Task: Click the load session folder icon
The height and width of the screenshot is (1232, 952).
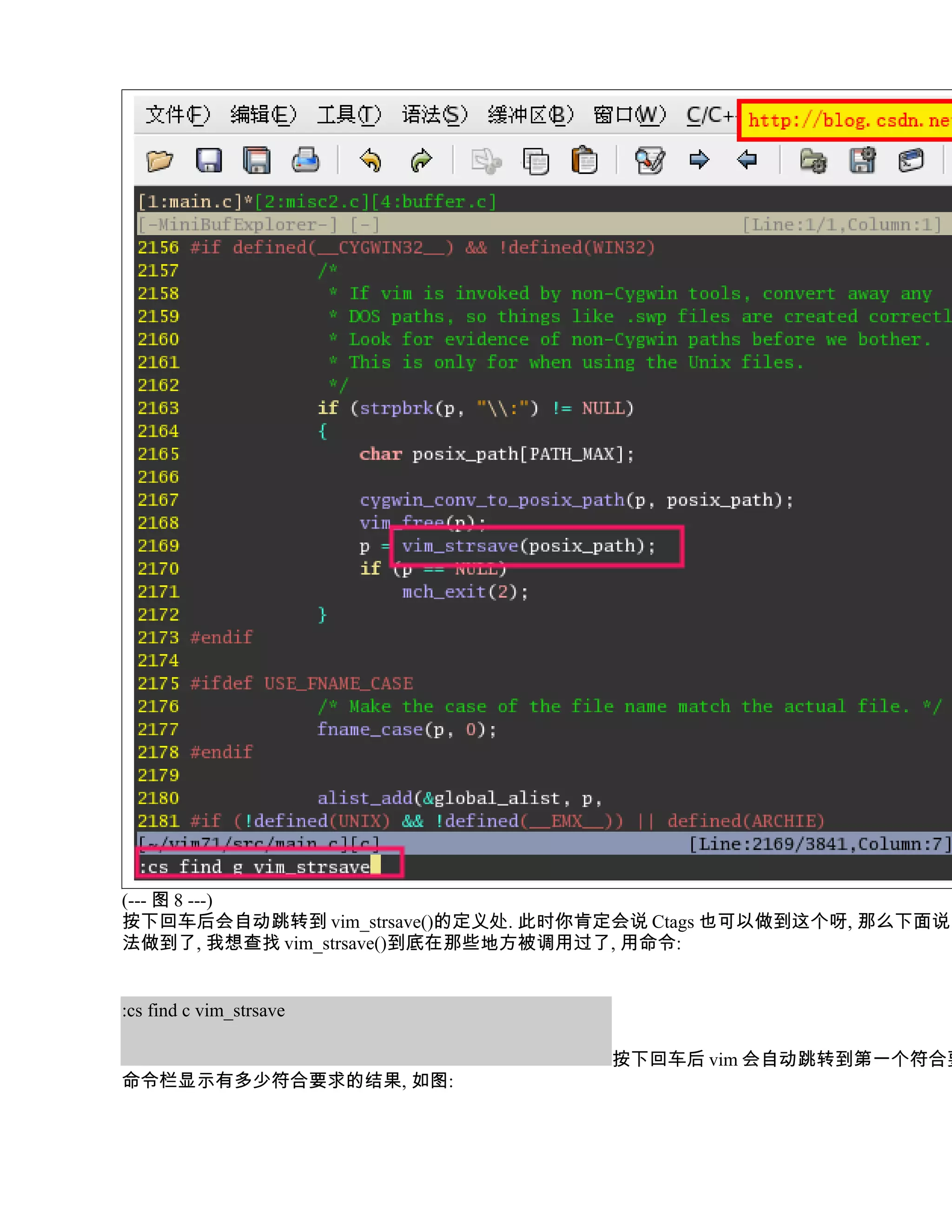Action: click(x=813, y=160)
